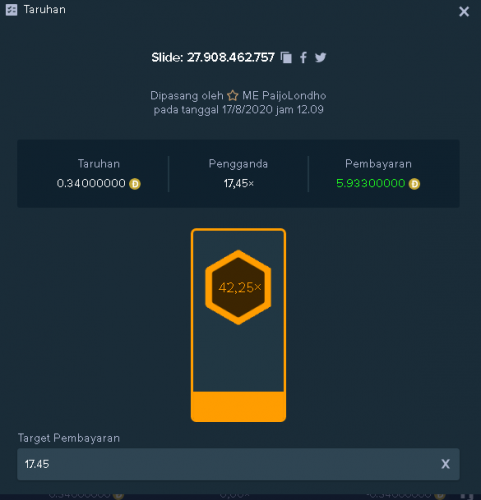Click the bet date 17/8/2020 jam 12.09

pos(273,110)
